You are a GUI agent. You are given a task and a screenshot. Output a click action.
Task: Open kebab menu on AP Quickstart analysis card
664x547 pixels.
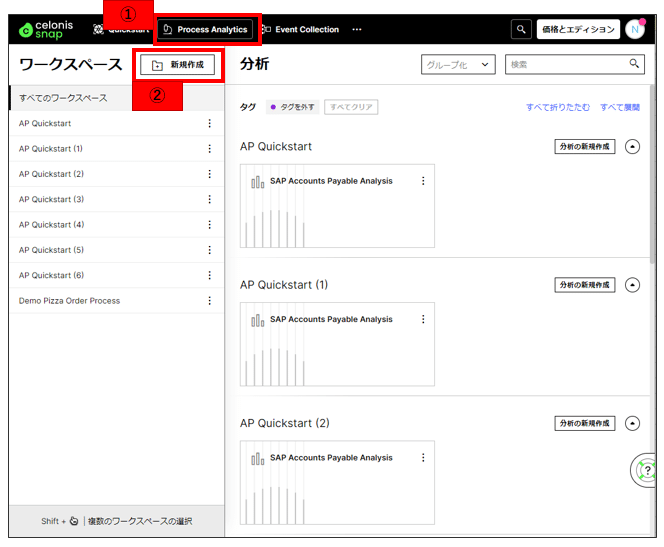423,181
